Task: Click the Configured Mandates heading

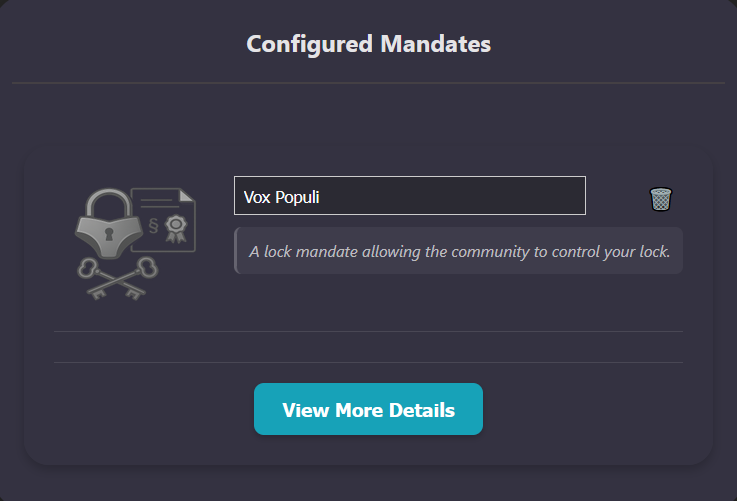Action: (368, 44)
